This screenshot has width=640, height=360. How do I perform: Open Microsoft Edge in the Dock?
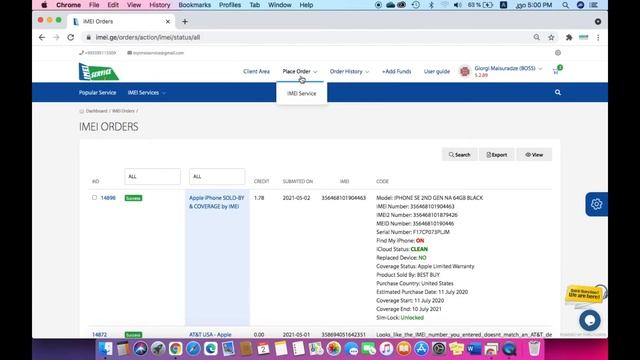pos(211,349)
